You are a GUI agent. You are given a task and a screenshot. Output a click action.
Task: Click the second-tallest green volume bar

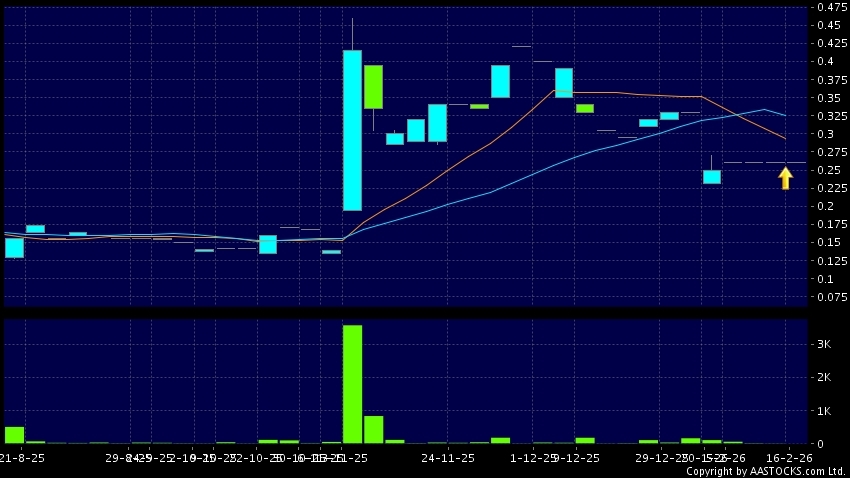(x=373, y=429)
